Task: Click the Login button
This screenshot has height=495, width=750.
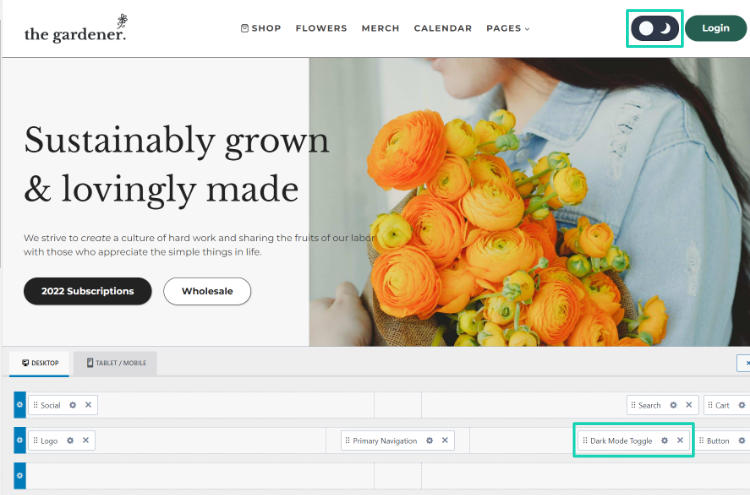Action: coord(715,28)
